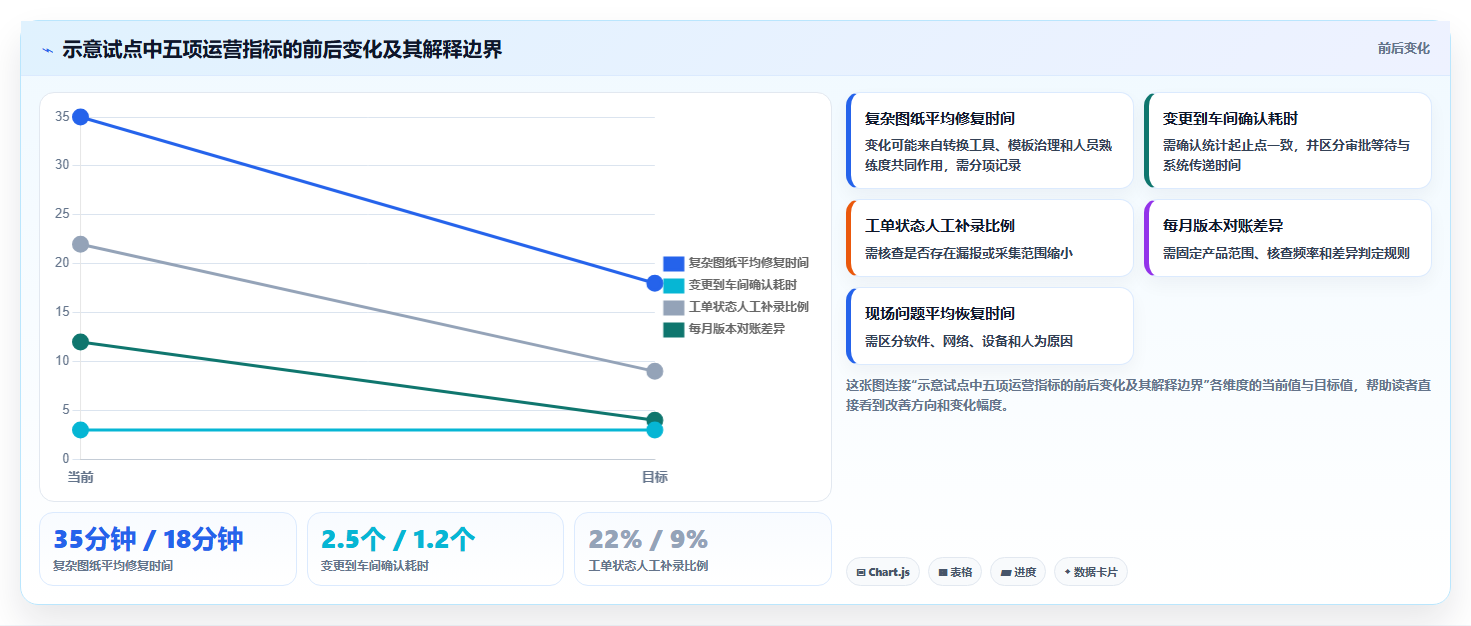Image resolution: width=1471 pixels, height=626 pixels.
Task: Select the header title 示意试点中五项运营指标的前后变化及其解释边界
Action: coord(282,49)
